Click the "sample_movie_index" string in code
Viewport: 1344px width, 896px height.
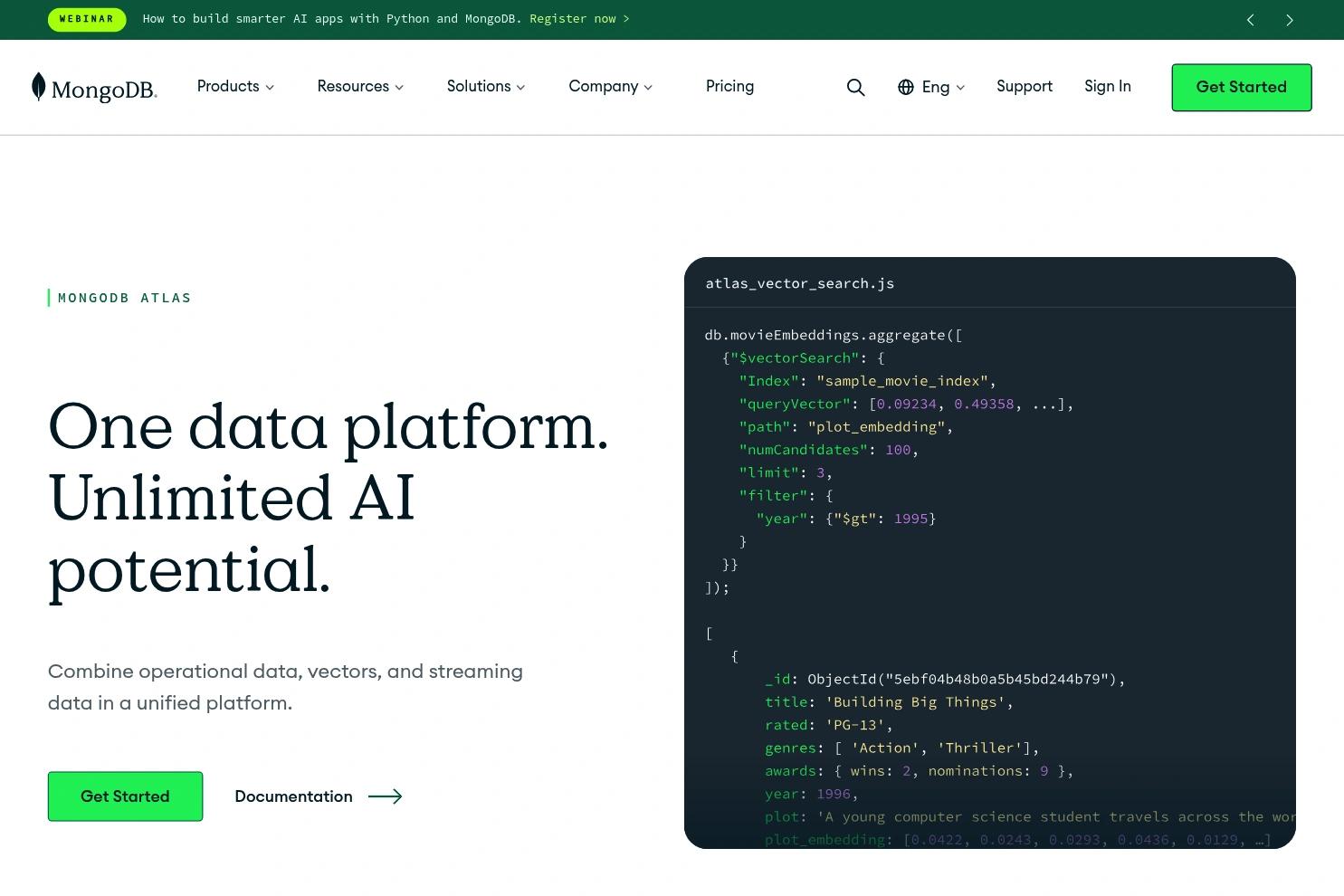[x=902, y=381]
